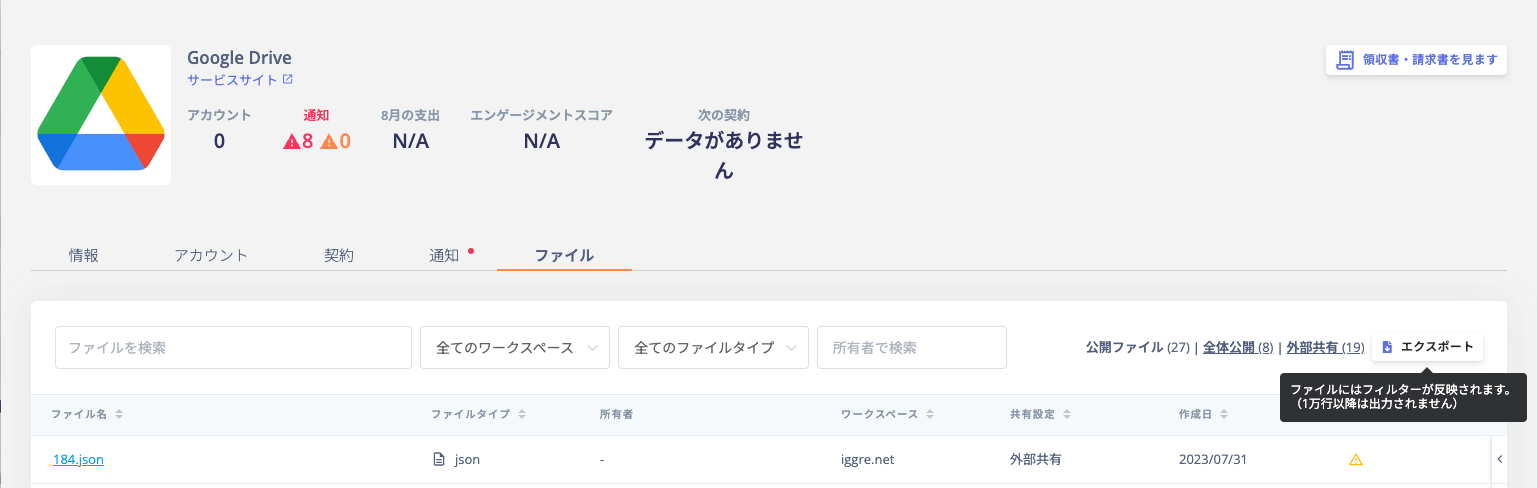Expand the 全てのワークスペース dropdown
The image size is (1537, 488).
click(x=515, y=347)
